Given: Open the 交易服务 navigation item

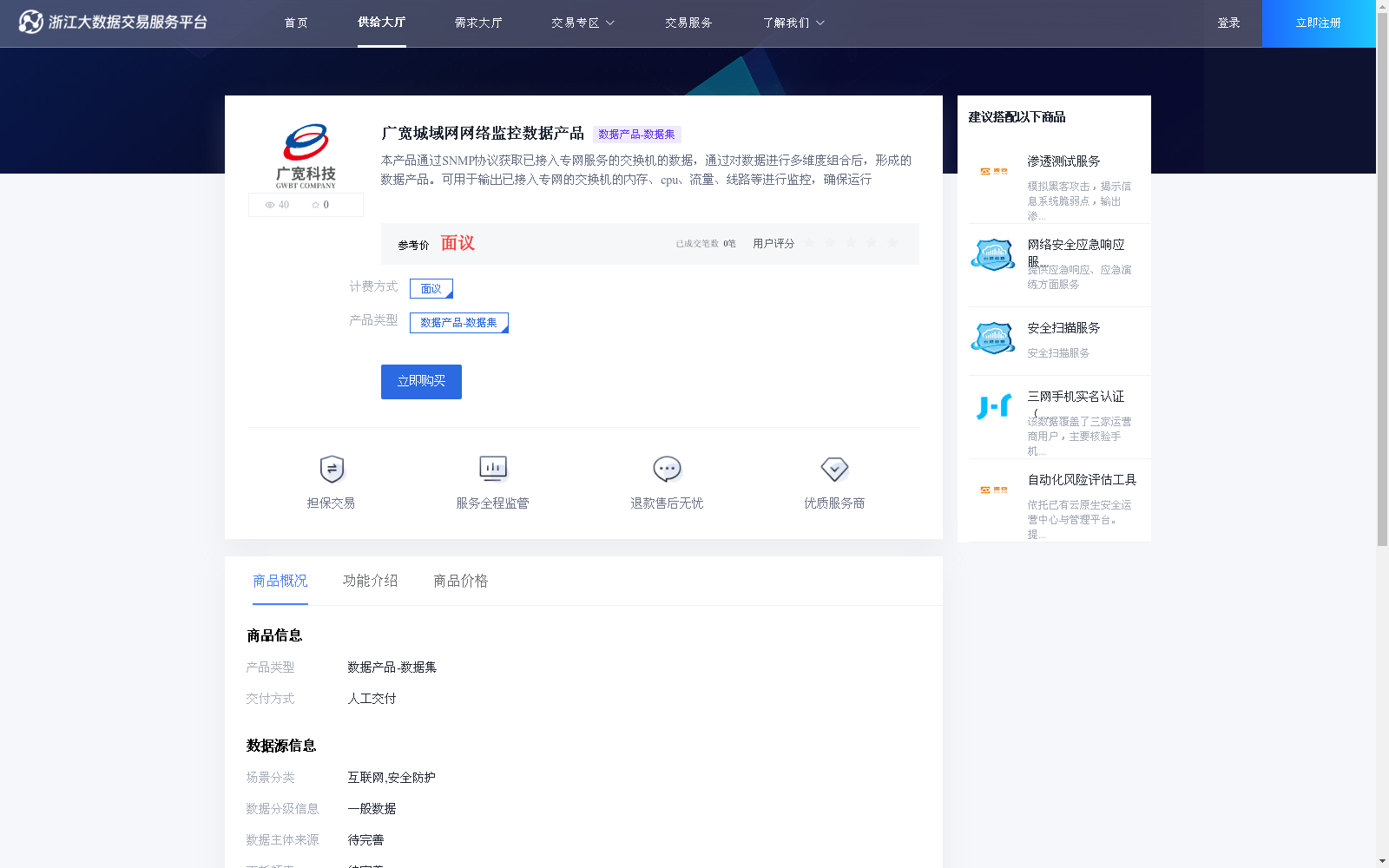Looking at the screenshot, I should [x=688, y=23].
